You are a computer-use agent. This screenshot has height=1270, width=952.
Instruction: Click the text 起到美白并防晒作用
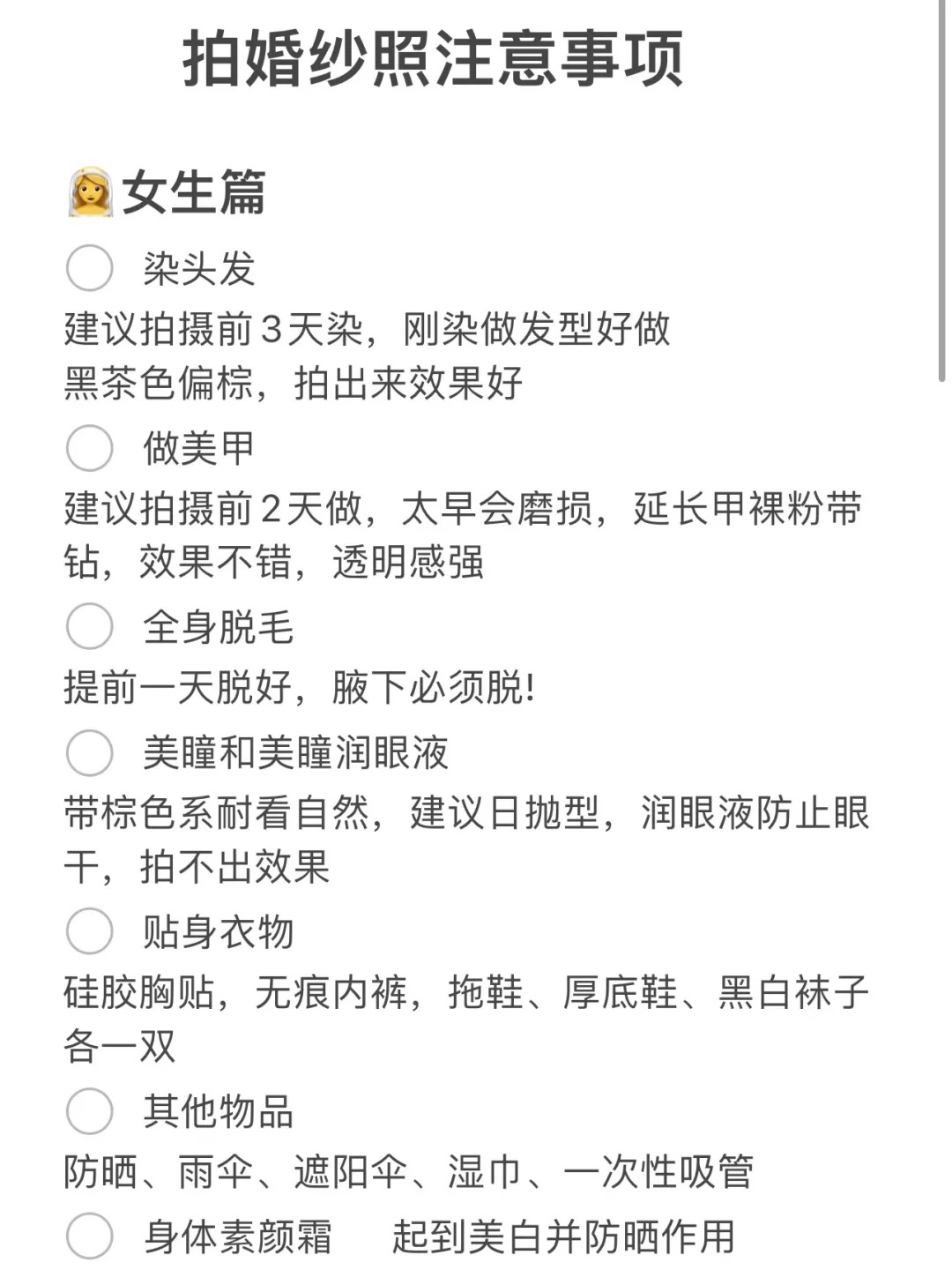coord(563,1236)
